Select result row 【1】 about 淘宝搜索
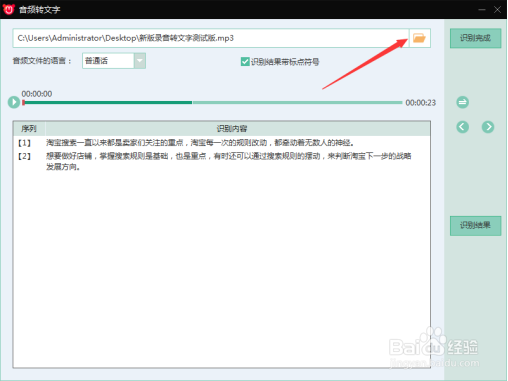 [222, 143]
